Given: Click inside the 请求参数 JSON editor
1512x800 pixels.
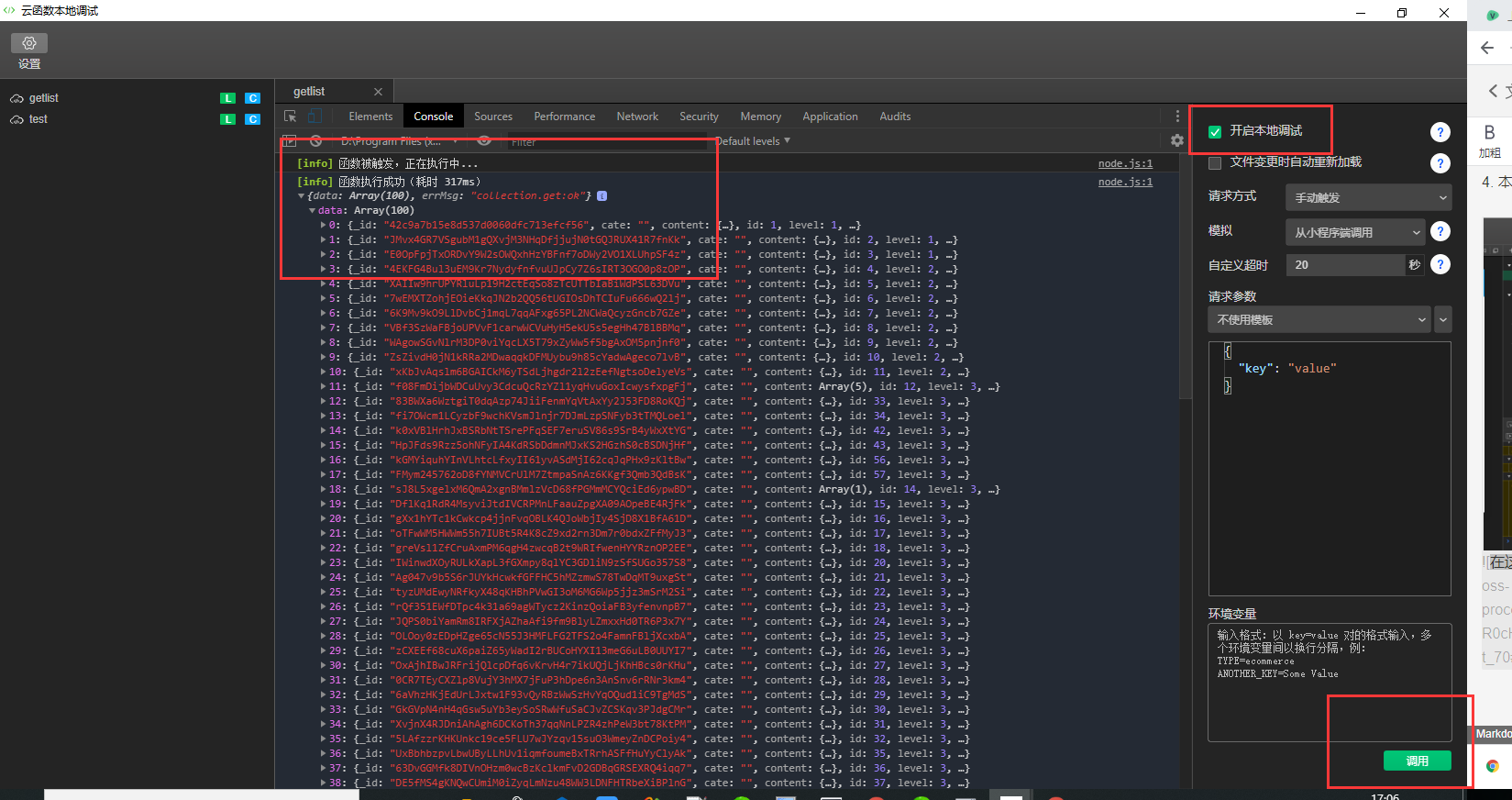Looking at the screenshot, I should pos(1330,468).
